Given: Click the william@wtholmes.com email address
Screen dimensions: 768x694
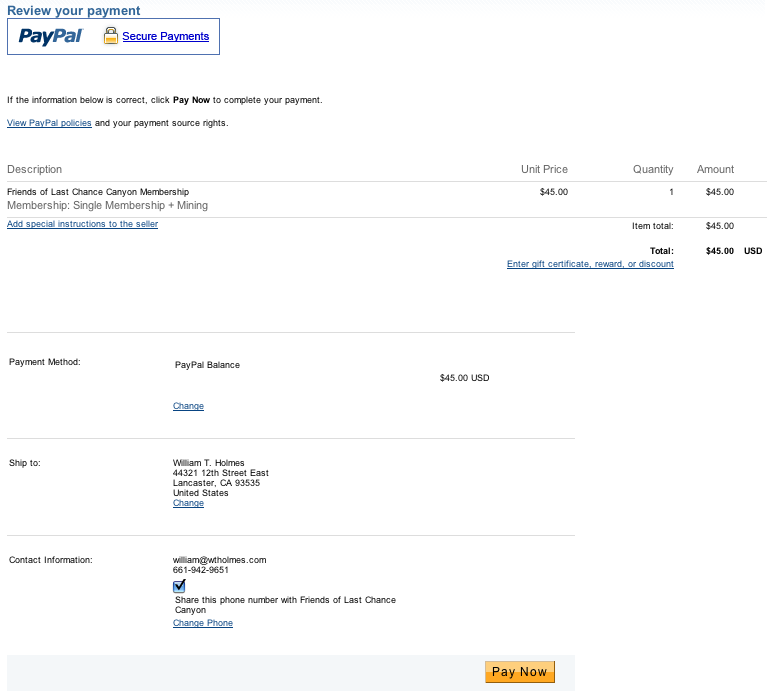Looking at the screenshot, I should click(x=220, y=560).
